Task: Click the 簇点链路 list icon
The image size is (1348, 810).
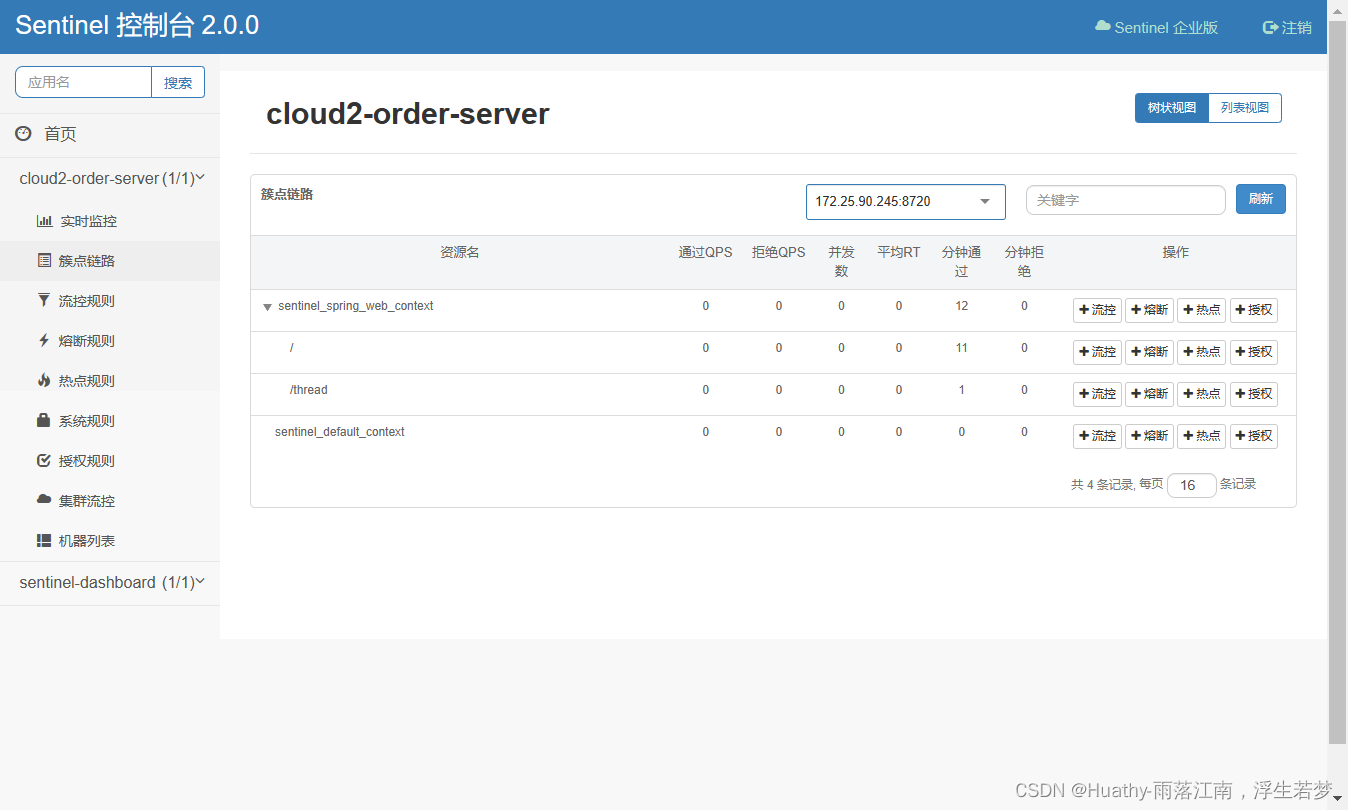Action: click(44, 261)
